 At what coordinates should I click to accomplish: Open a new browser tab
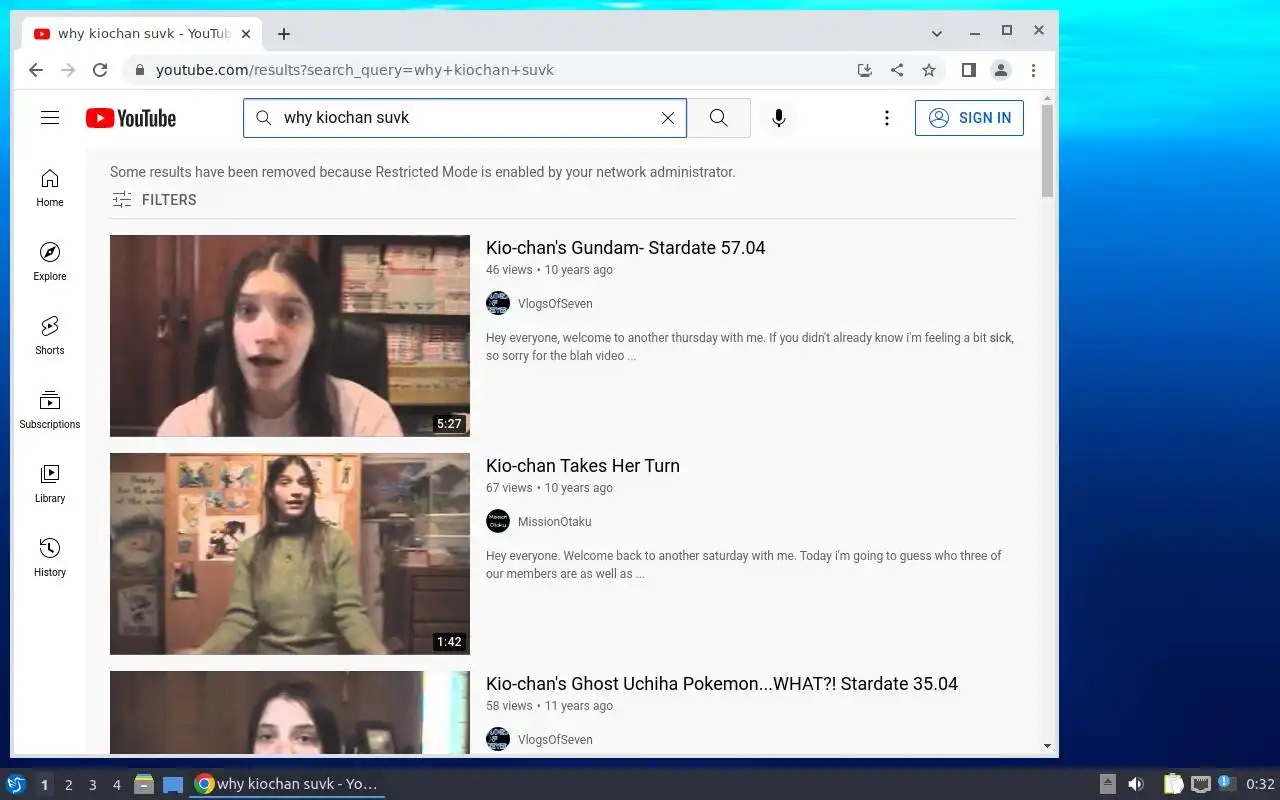pos(284,34)
